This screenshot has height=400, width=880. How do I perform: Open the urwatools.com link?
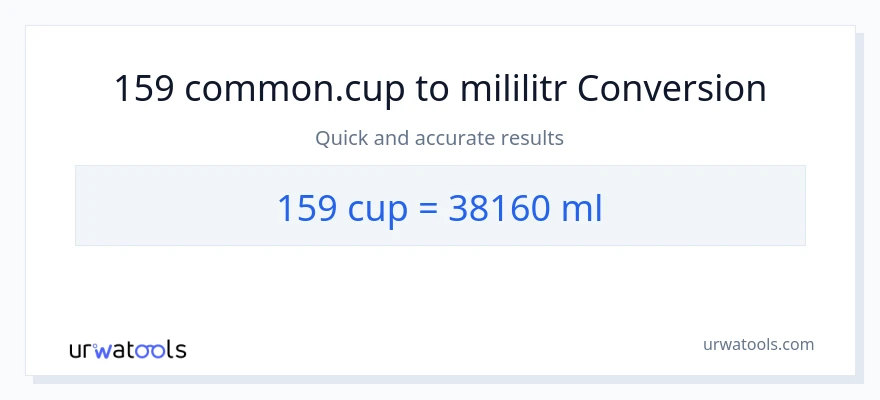click(x=758, y=344)
